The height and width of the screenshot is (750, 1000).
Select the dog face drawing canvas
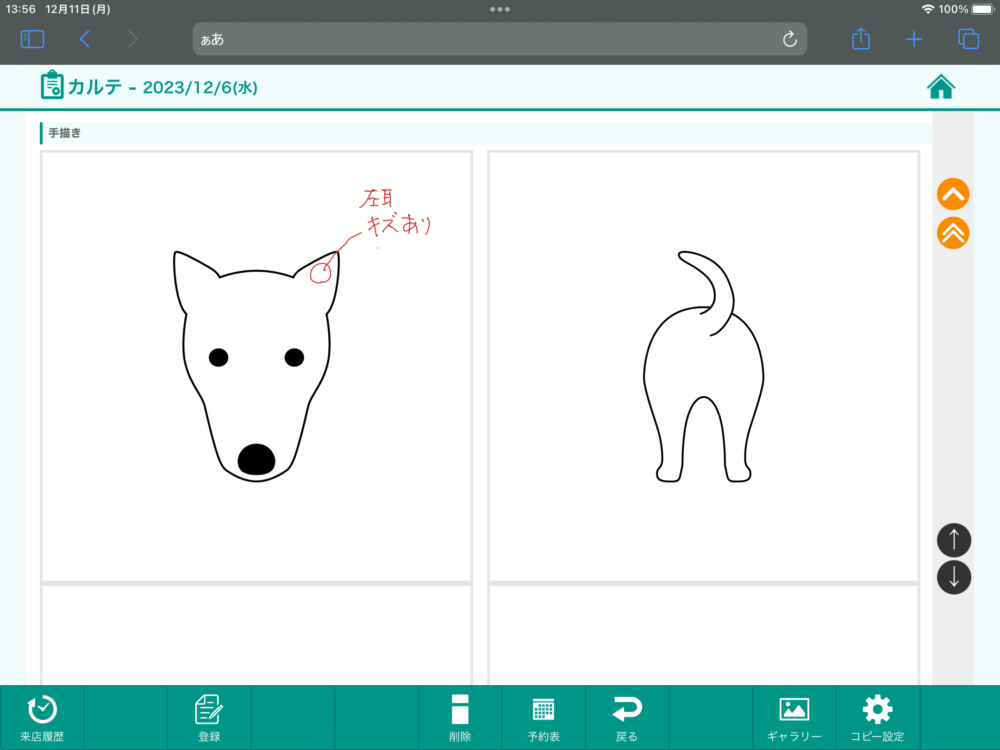point(256,366)
